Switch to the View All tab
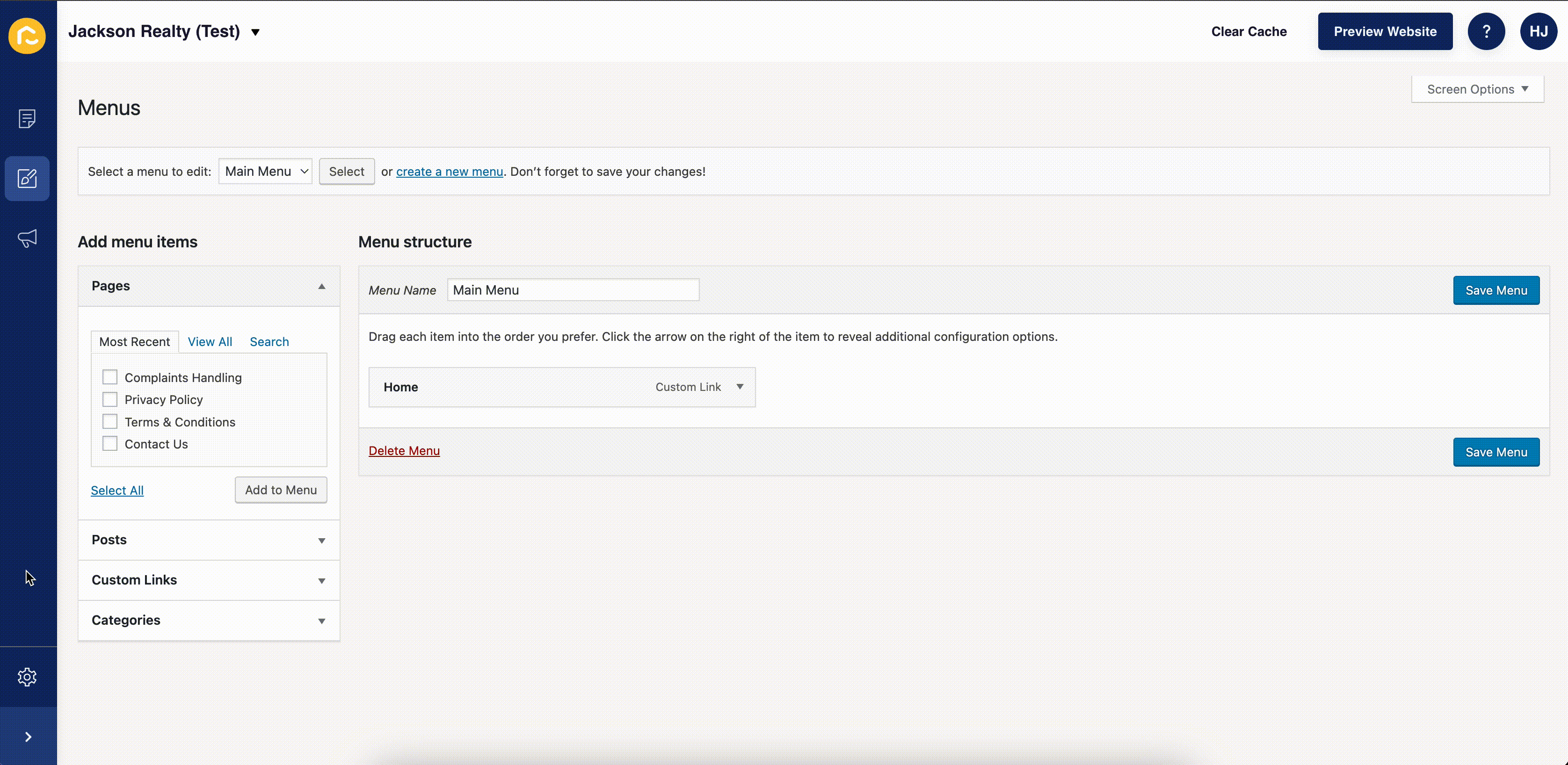The image size is (1568, 765). tap(210, 341)
